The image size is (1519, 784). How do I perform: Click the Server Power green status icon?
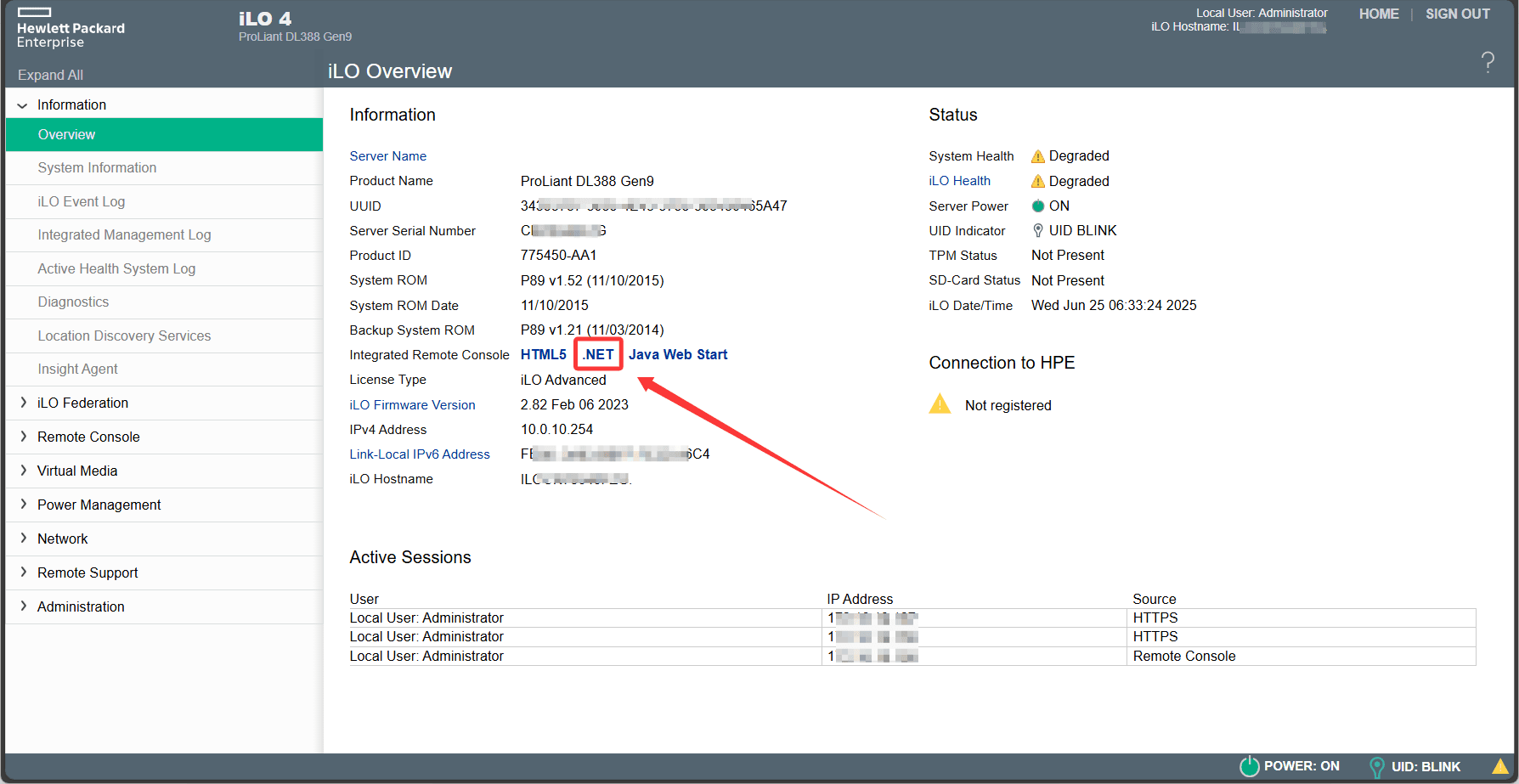click(1037, 206)
